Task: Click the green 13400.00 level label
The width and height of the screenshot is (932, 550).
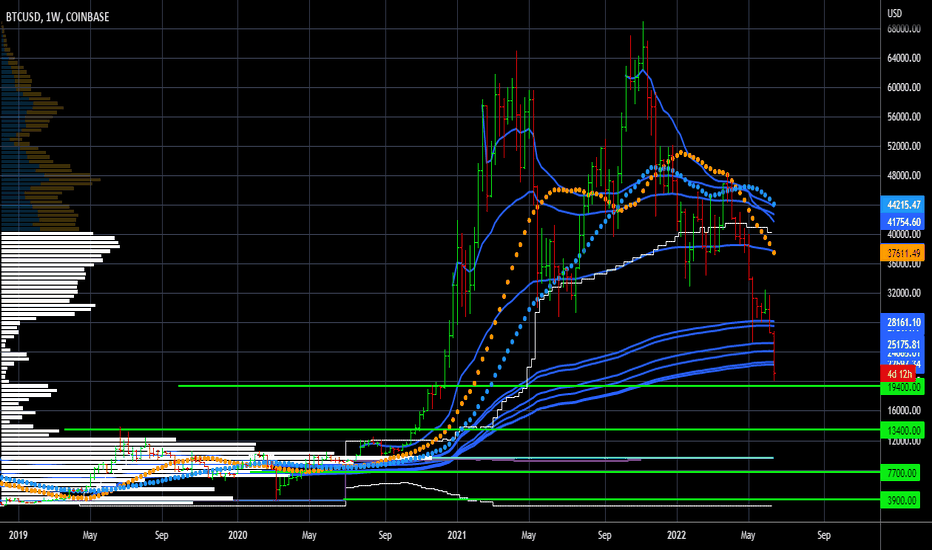Action: [x=903, y=430]
